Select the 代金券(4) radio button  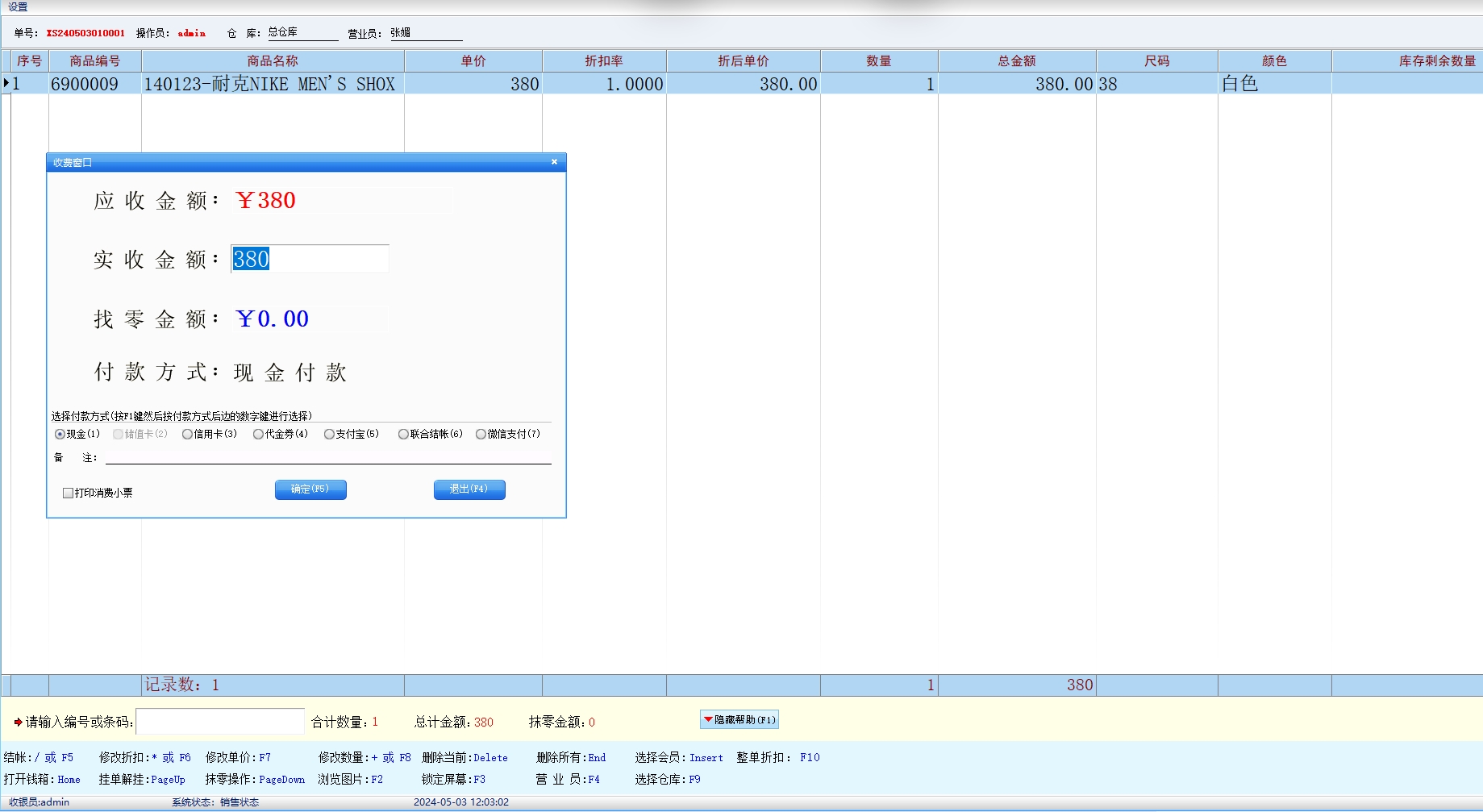click(258, 435)
